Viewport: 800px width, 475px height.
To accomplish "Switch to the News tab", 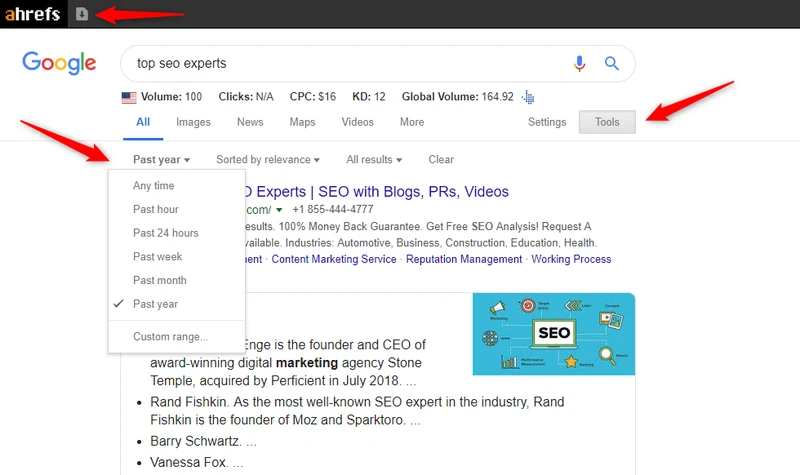I will click(x=250, y=122).
